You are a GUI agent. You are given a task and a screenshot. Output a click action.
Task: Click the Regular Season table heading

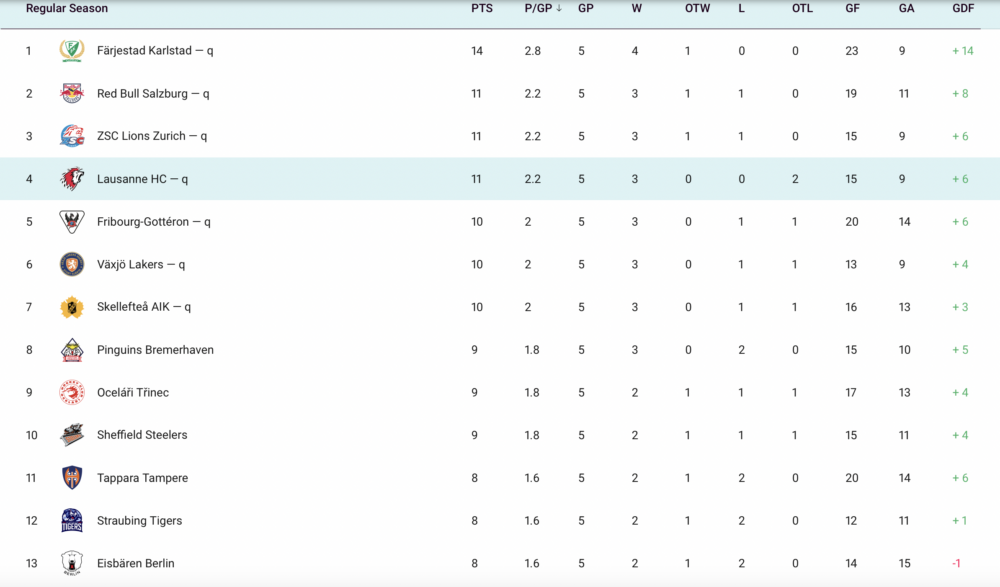67,8
